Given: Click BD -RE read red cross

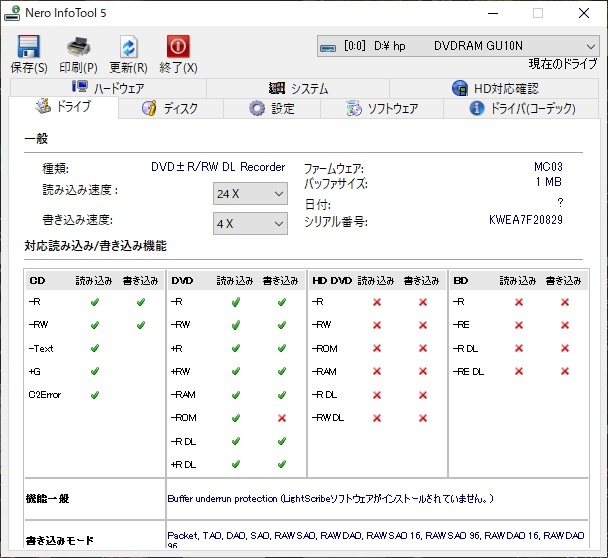Looking at the screenshot, I should [x=519, y=325].
